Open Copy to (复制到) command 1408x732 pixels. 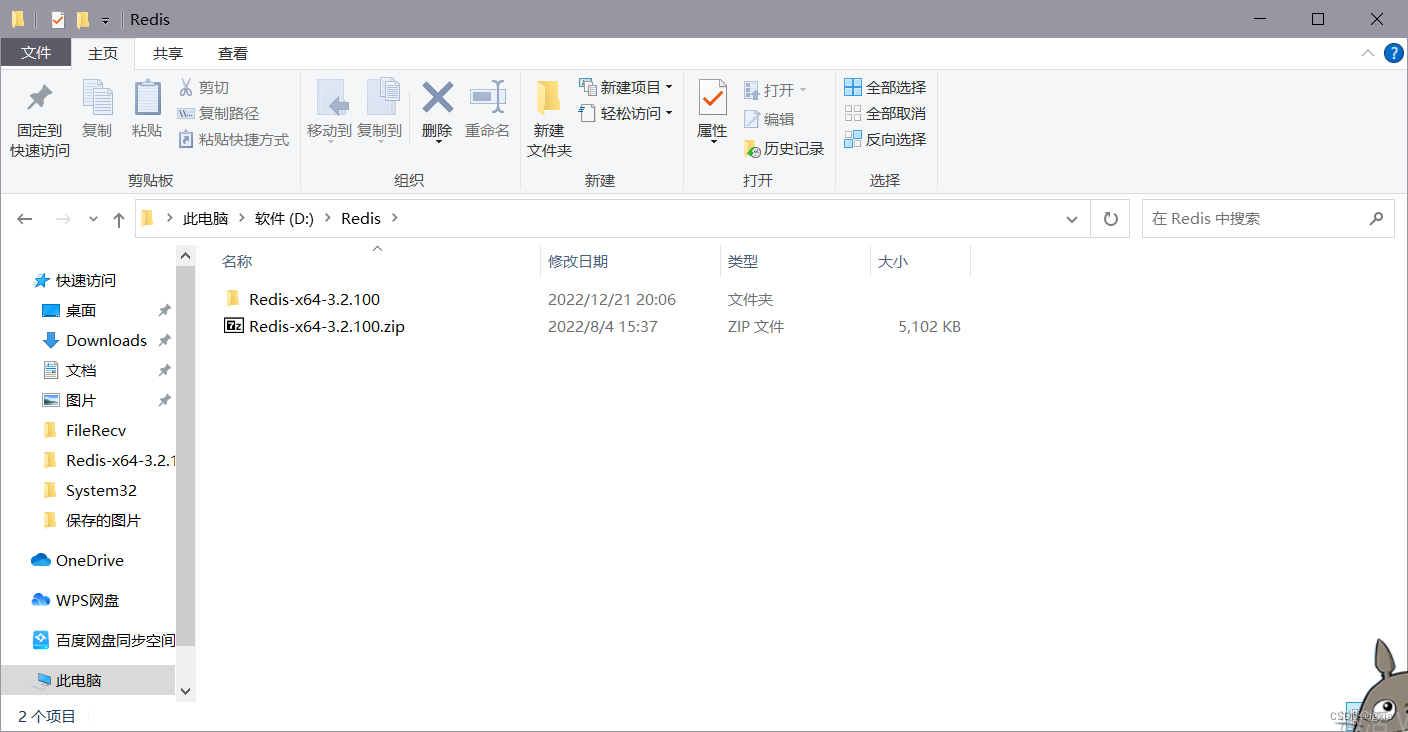click(x=380, y=110)
